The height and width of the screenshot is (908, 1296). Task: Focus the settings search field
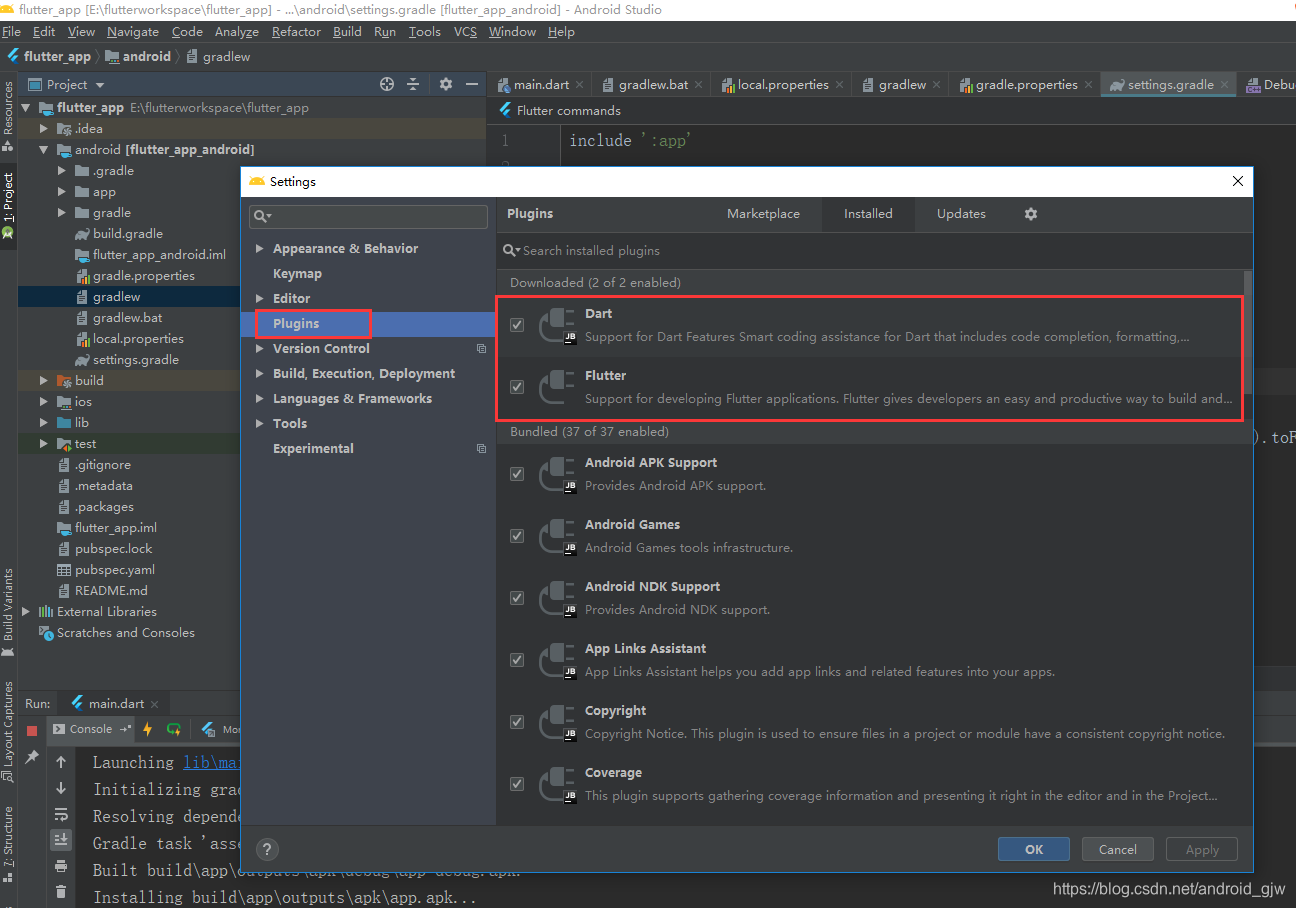[368, 216]
